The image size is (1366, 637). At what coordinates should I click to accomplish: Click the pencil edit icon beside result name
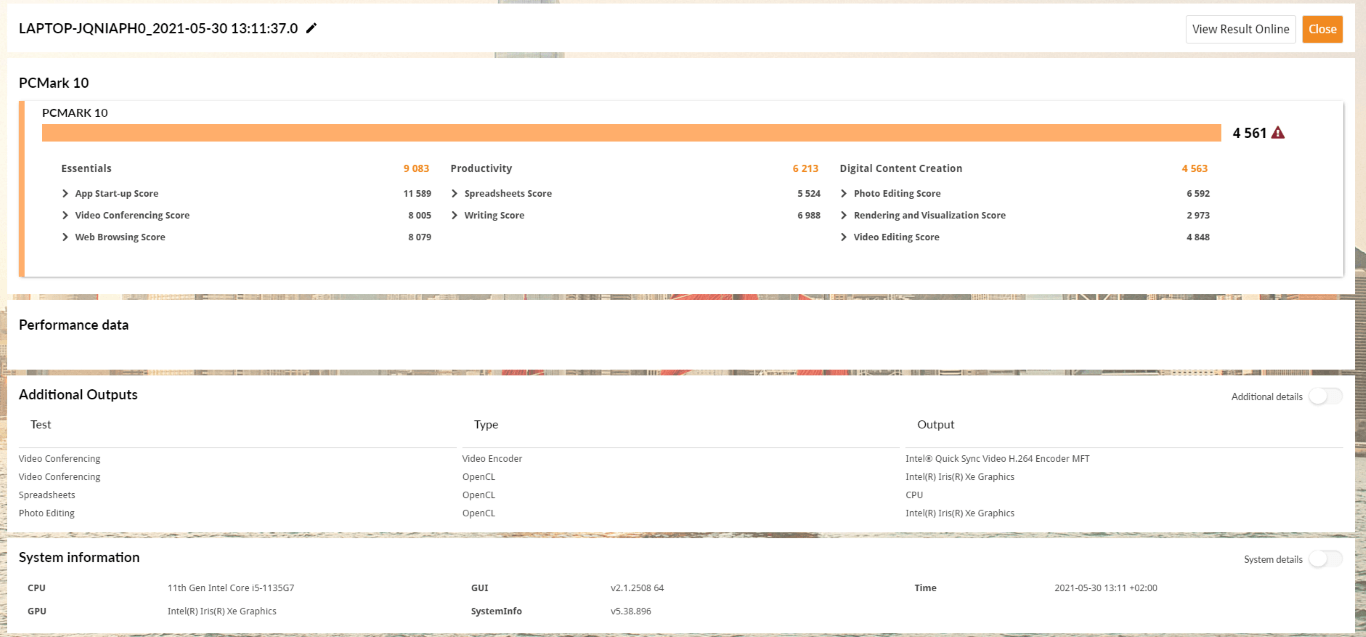(x=311, y=29)
